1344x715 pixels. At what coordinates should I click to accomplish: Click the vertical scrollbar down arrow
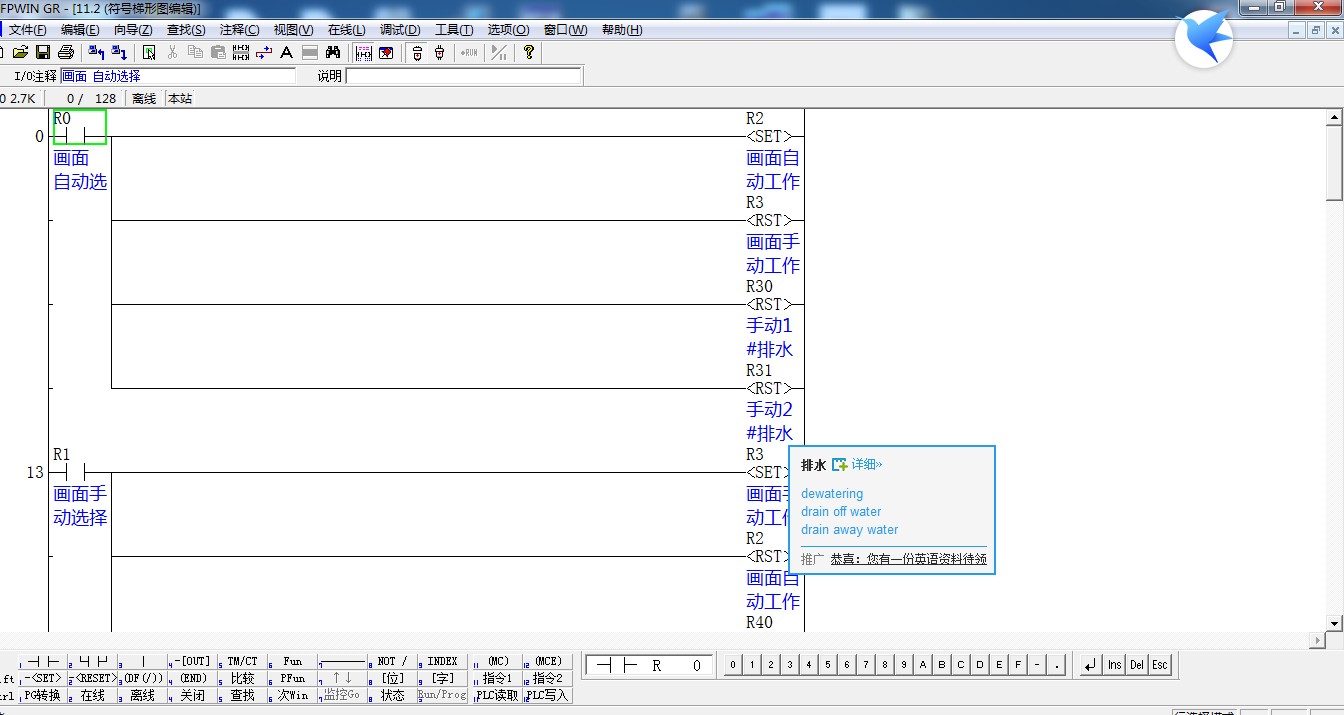1333,623
